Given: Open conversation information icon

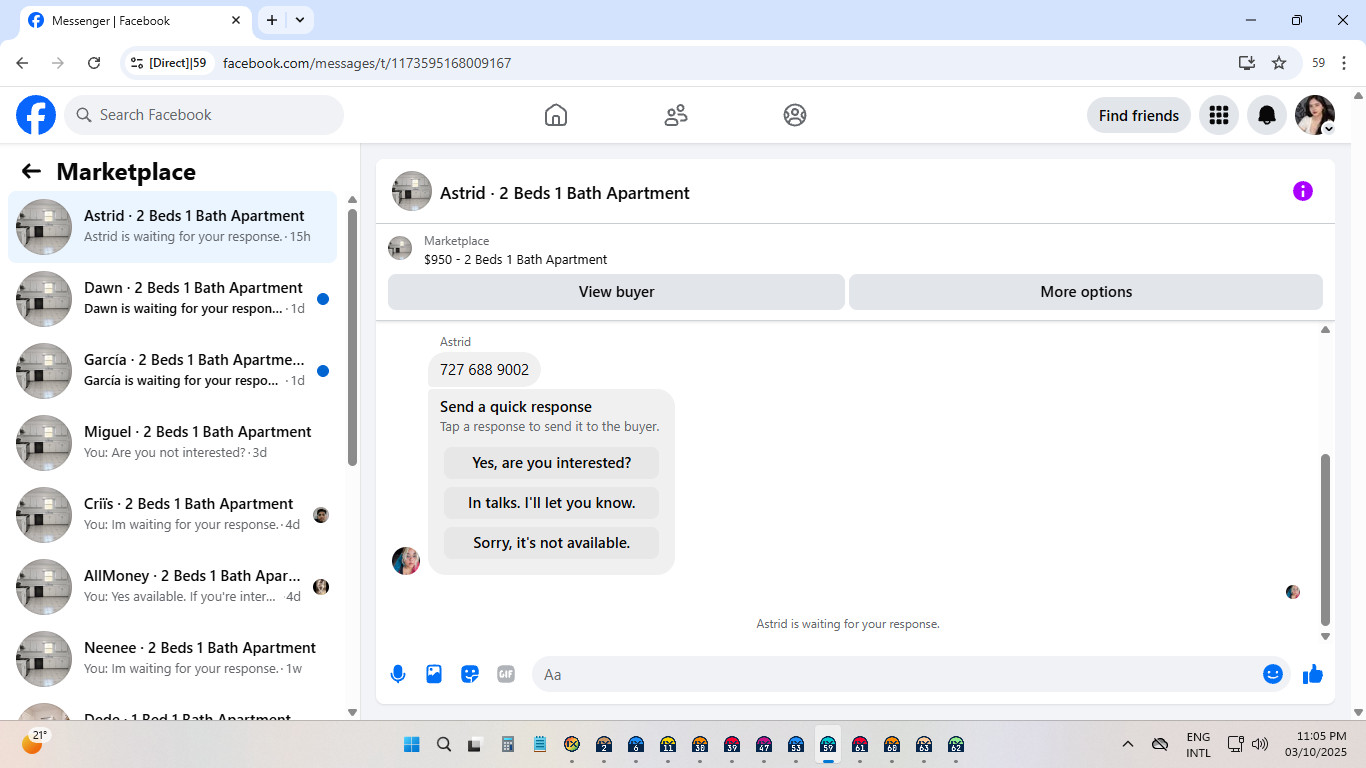Looking at the screenshot, I should (1303, 191).
